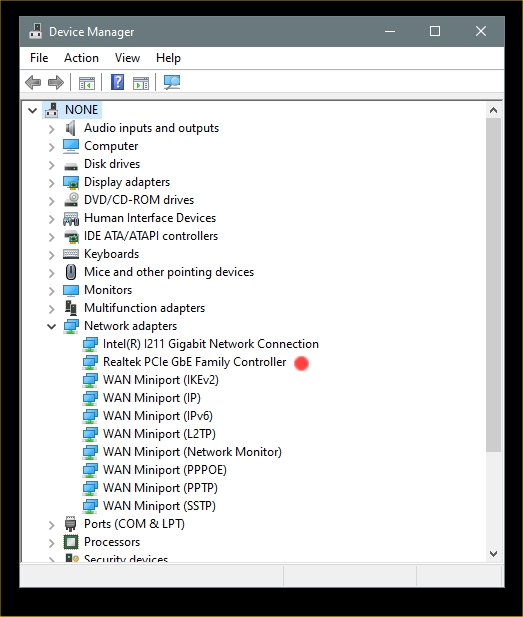Select WAN Miniport (Network Monitor)
Screen dimensions: 523x617
click(192, 452)
